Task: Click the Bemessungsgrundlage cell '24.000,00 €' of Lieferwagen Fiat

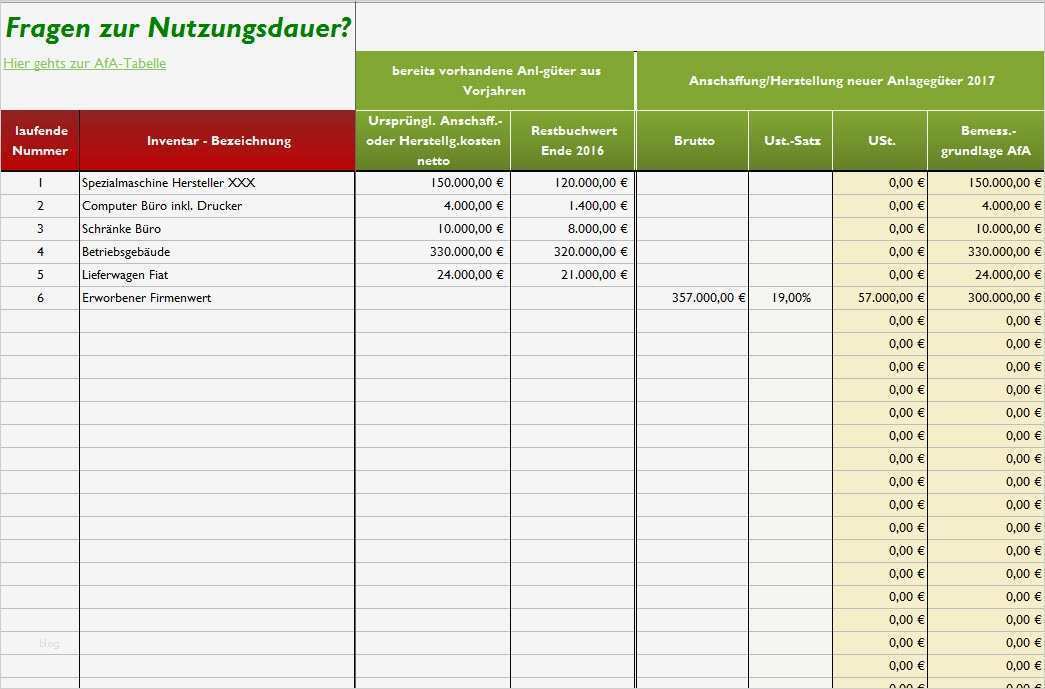Action: coord(986,275)
